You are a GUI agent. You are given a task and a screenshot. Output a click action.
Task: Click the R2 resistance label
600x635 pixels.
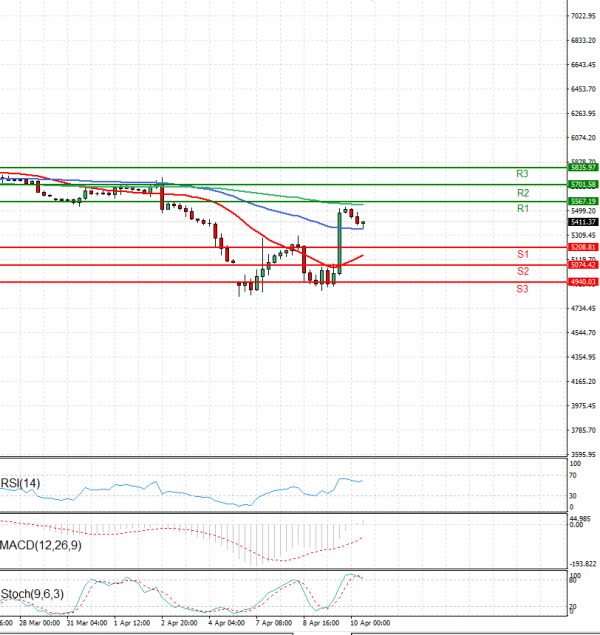(523, 193)
